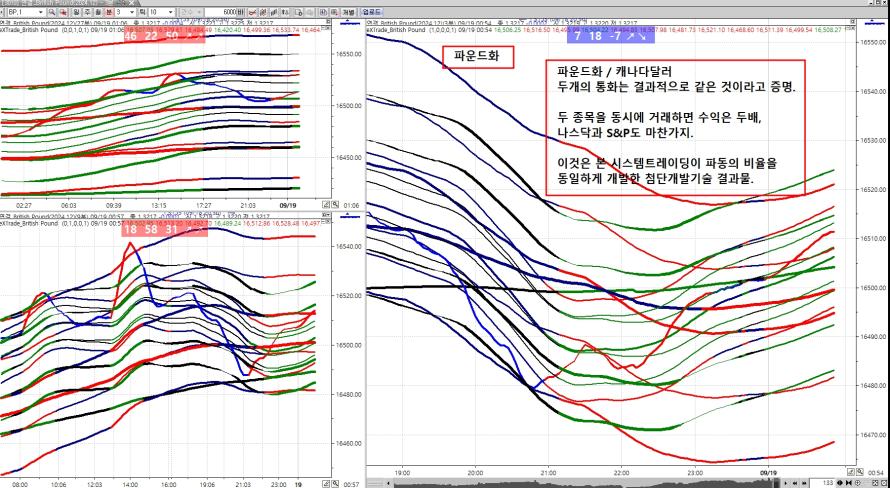Viewport: 890px width, 488px height.
Task: Click the 업로드 (upload) button
Action: [371, 12]
